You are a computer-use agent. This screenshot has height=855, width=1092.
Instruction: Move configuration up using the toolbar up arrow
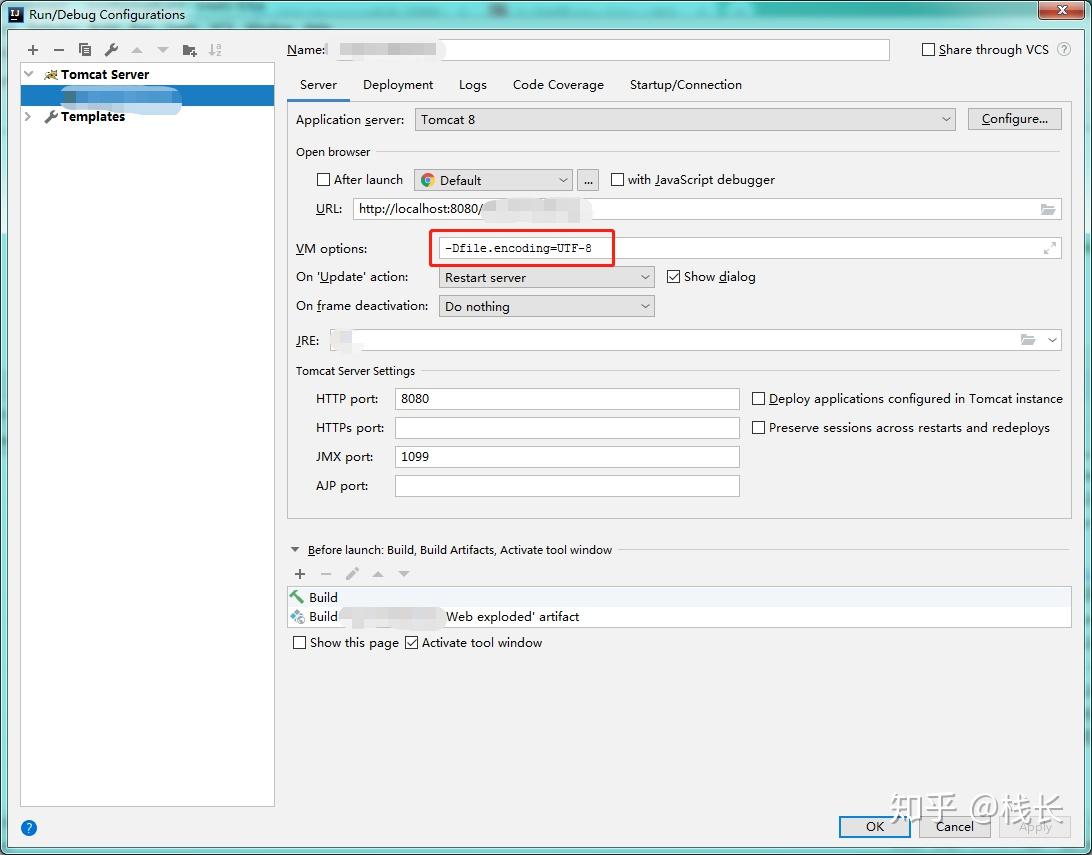pos(136,49)
